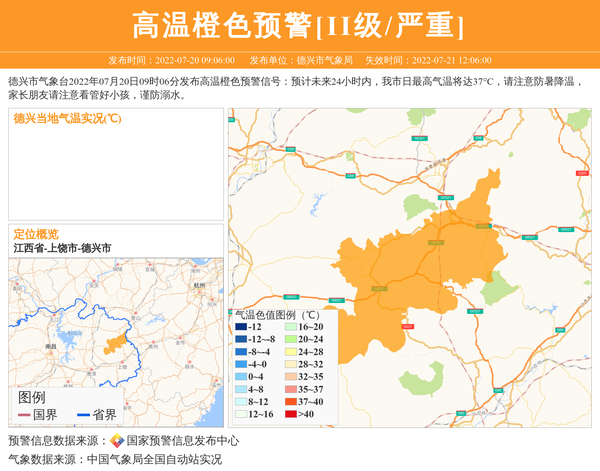The image size is (600, 471).
Task: Open 中国气象局全国自动站实况 source text
Action: click(x=154, y=459)
